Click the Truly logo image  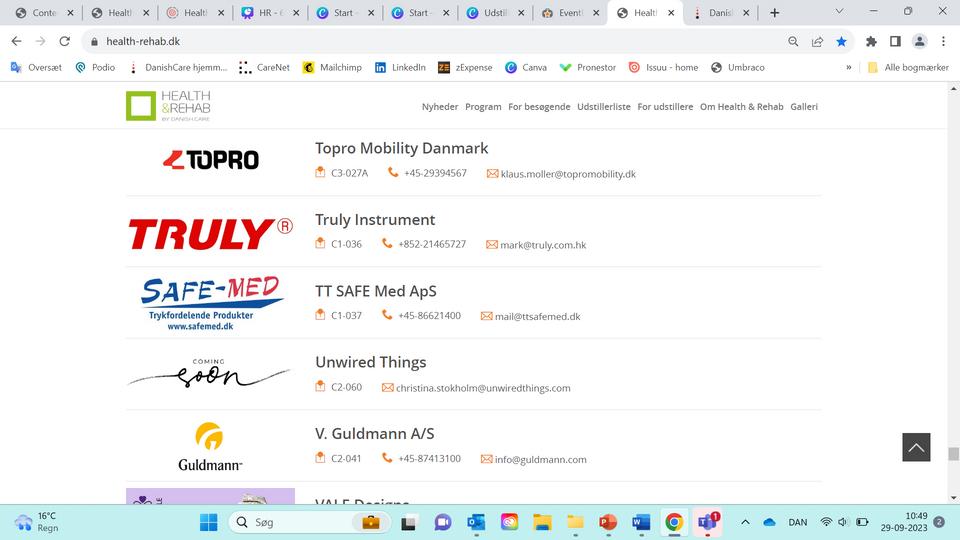point(211,233)
